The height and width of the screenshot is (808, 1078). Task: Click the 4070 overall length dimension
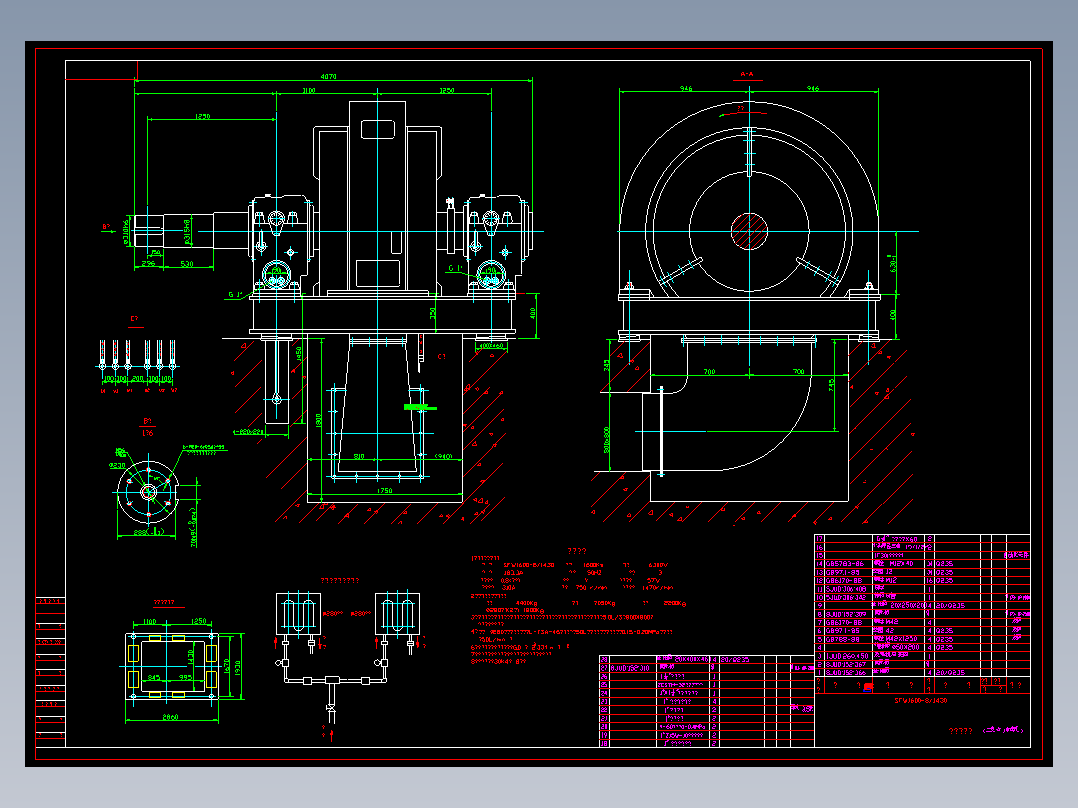328,76
